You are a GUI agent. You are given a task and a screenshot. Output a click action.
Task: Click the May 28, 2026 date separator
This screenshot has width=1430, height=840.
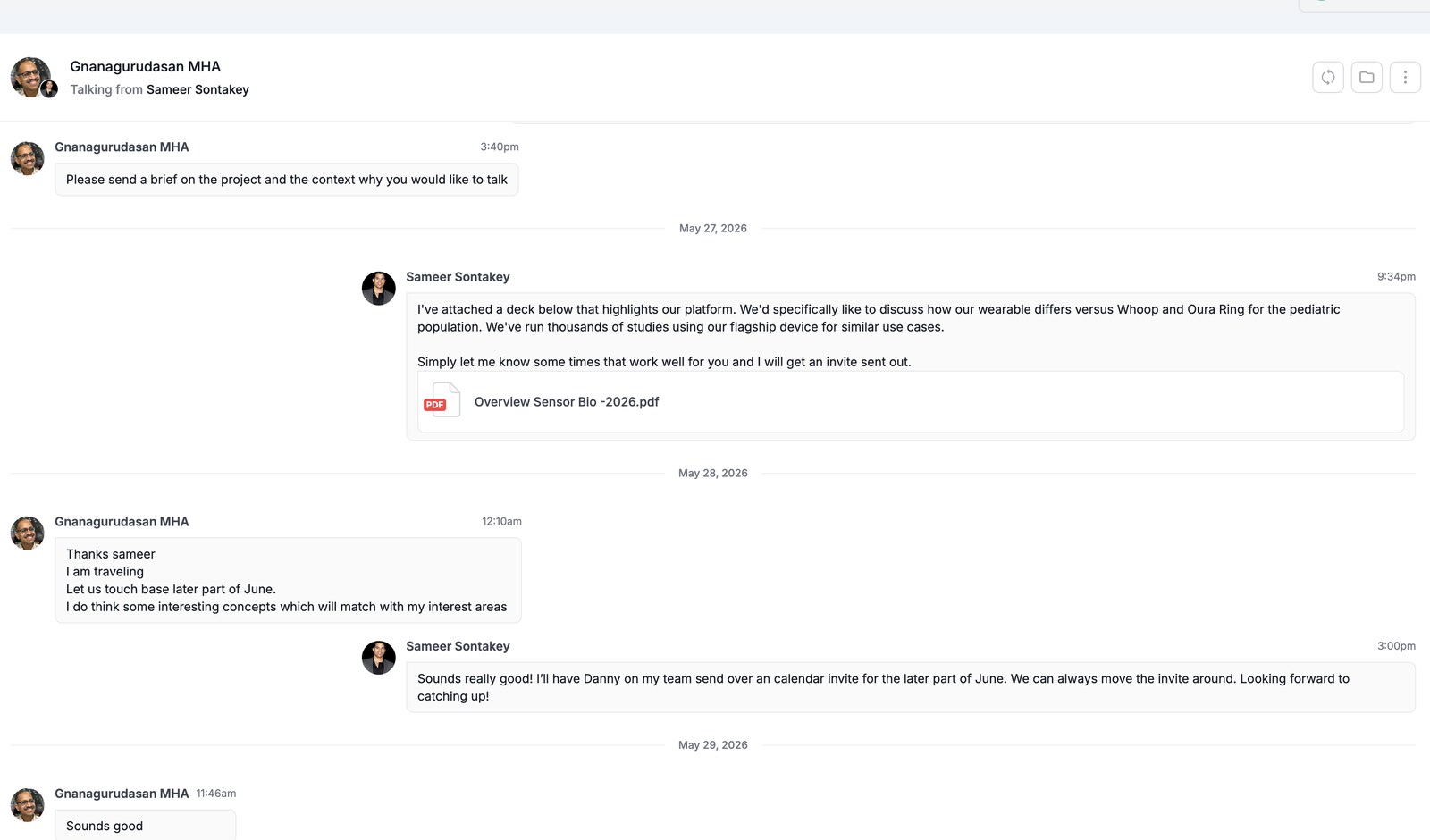pos(712,474)
